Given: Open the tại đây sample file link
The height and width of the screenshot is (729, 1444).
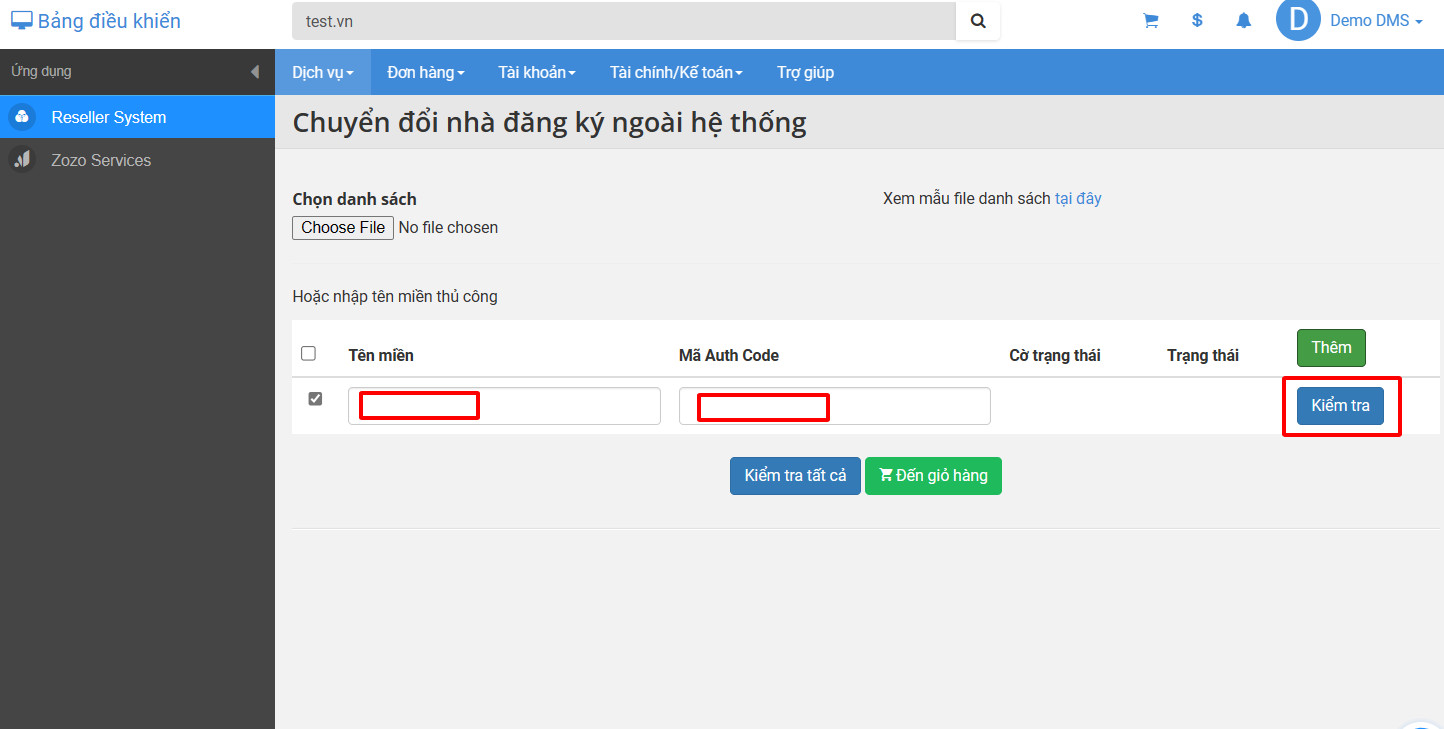Looking at the screenshot, I should 1078,198.
